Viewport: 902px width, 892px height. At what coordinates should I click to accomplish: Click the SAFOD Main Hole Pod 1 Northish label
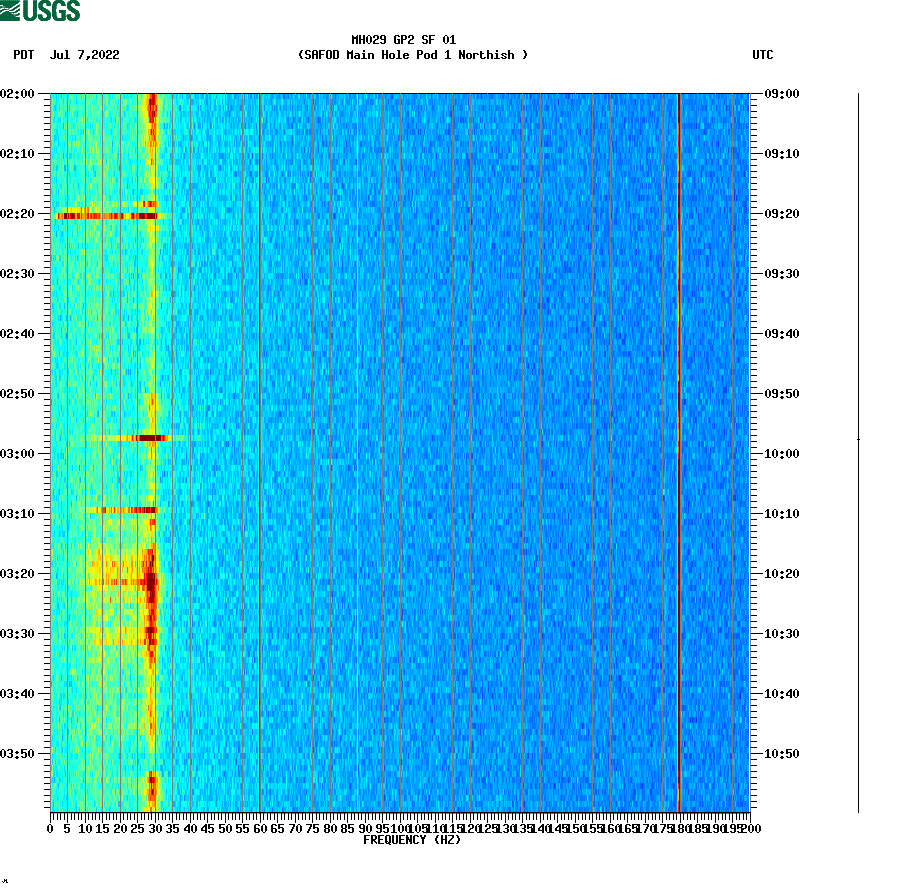(x=413, y=55)
